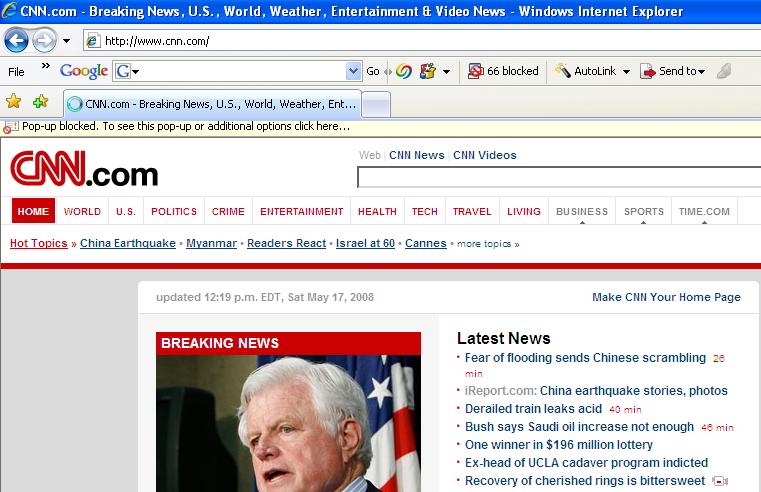Click the Google toolbar highlighter pen icon
This screenshot has width=761, height=492.
click(724, 71)
